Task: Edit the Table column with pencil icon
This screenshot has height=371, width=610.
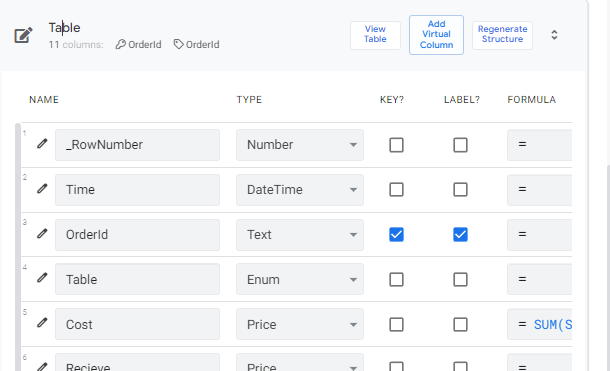Action: pyautogui.click(x=42, y=278)
